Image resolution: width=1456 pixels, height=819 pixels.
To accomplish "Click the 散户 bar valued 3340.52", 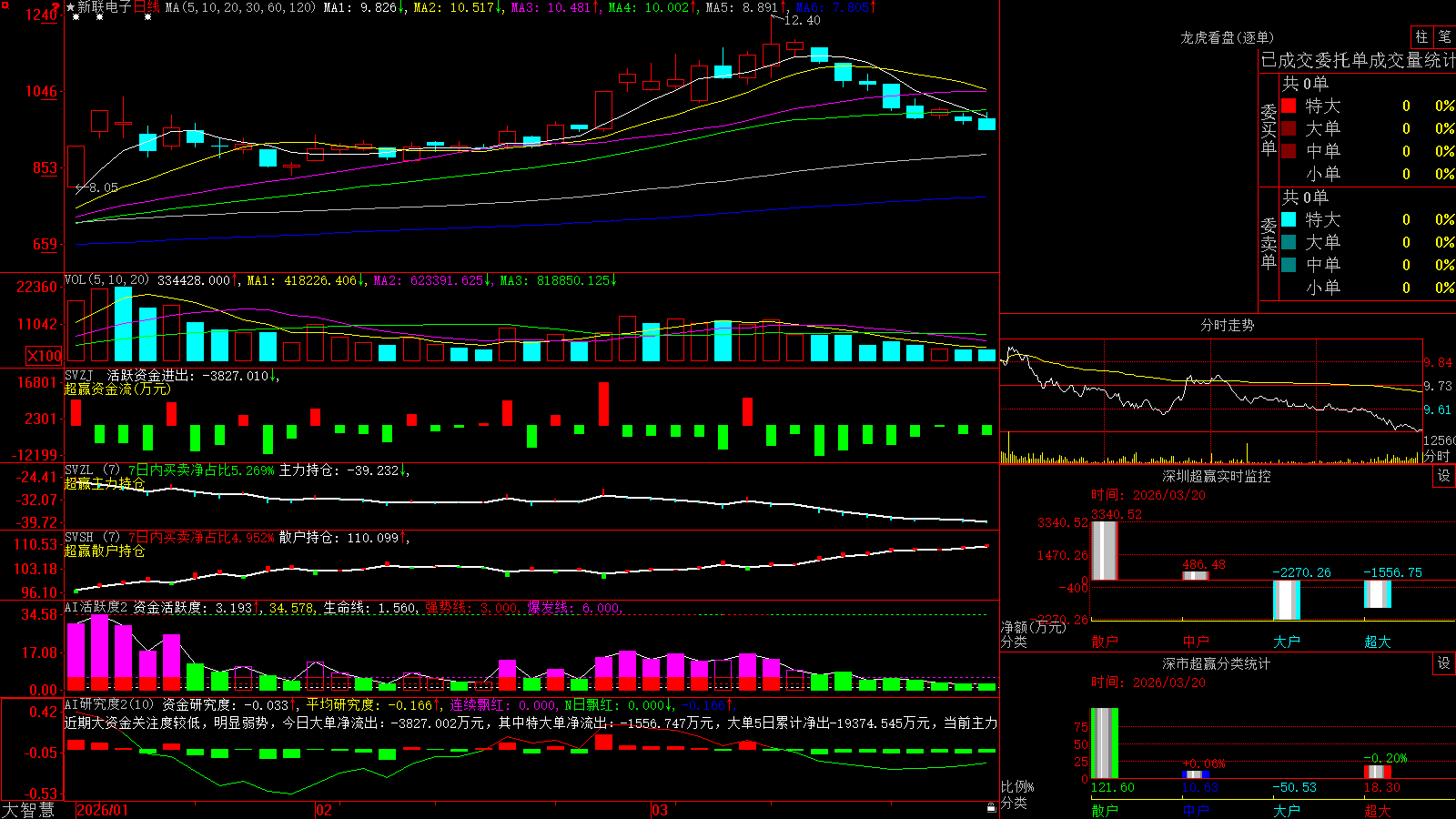I will [x=1105, y=551].
